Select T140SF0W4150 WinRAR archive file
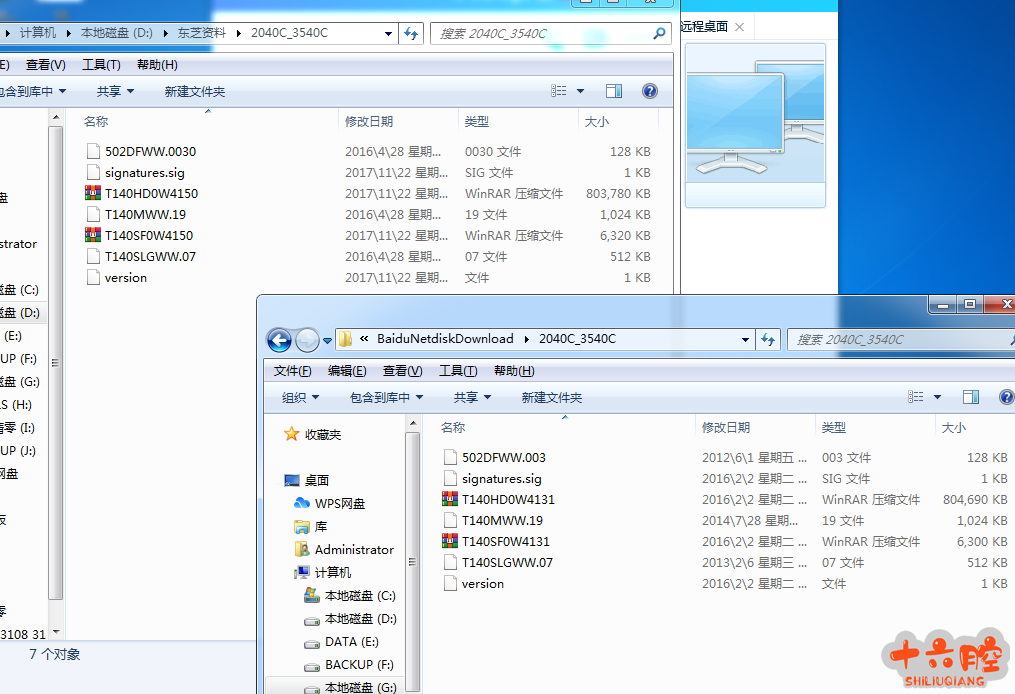The image size is (1015, 694). [x=148, y=235]
